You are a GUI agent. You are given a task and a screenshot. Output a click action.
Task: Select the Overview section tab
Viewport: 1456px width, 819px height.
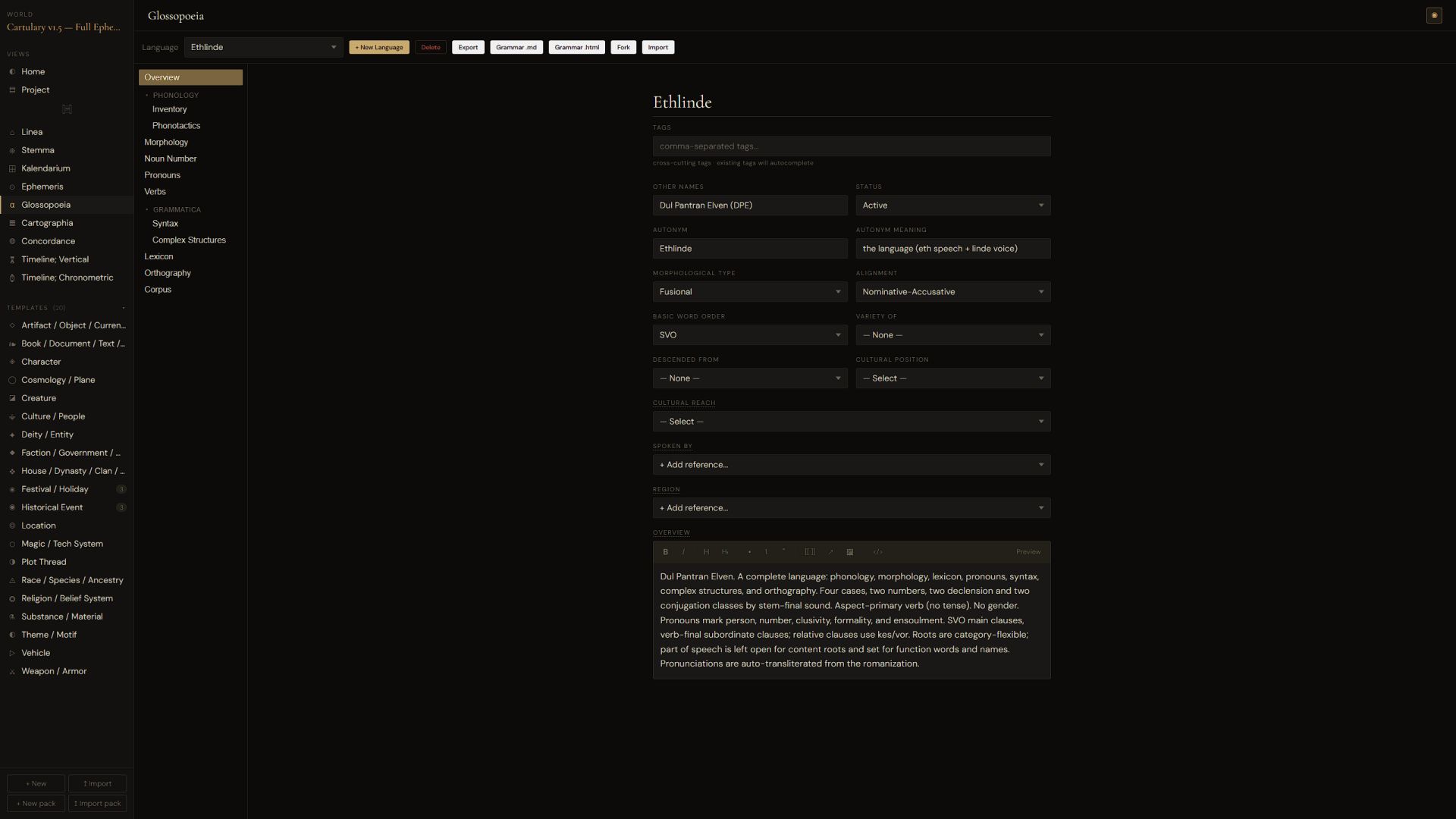190,77
